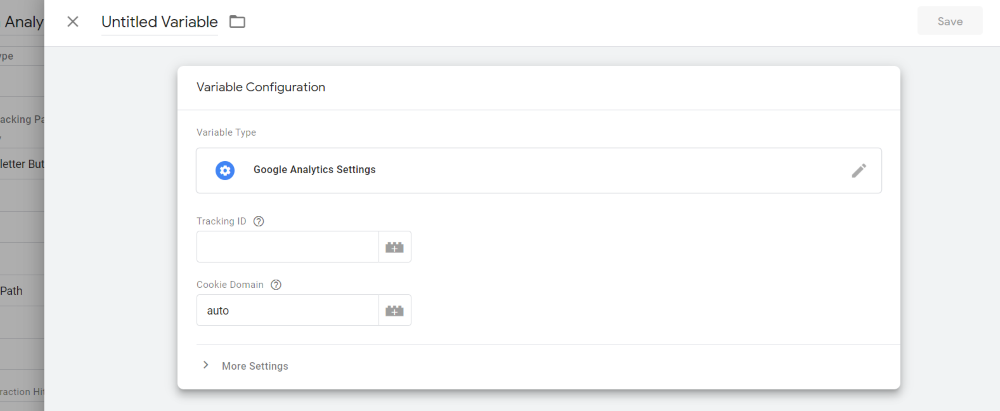Edit variable type with the pencil icon
The height and width of the screenshot is (411, 1000).
858,170
